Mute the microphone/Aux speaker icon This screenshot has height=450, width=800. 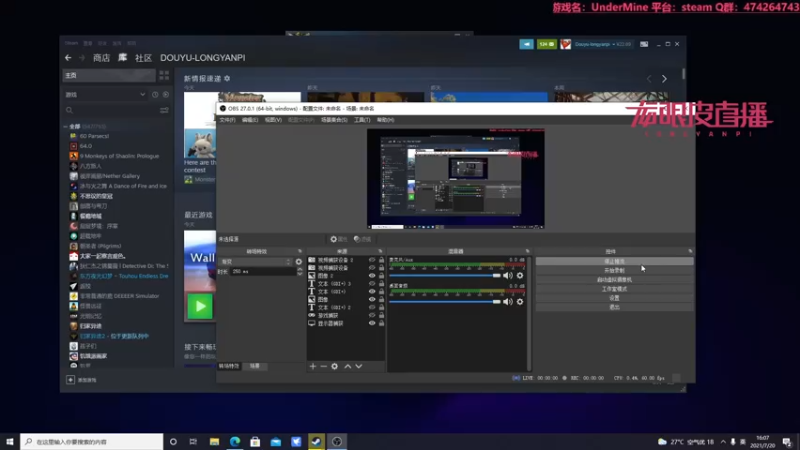pos(508,276)
